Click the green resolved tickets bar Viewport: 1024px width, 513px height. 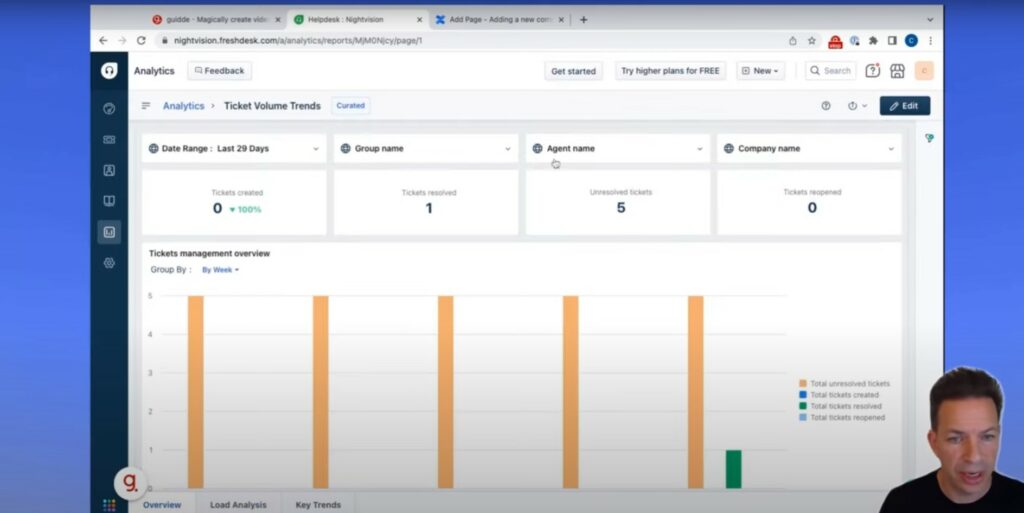tap(733, 469)
